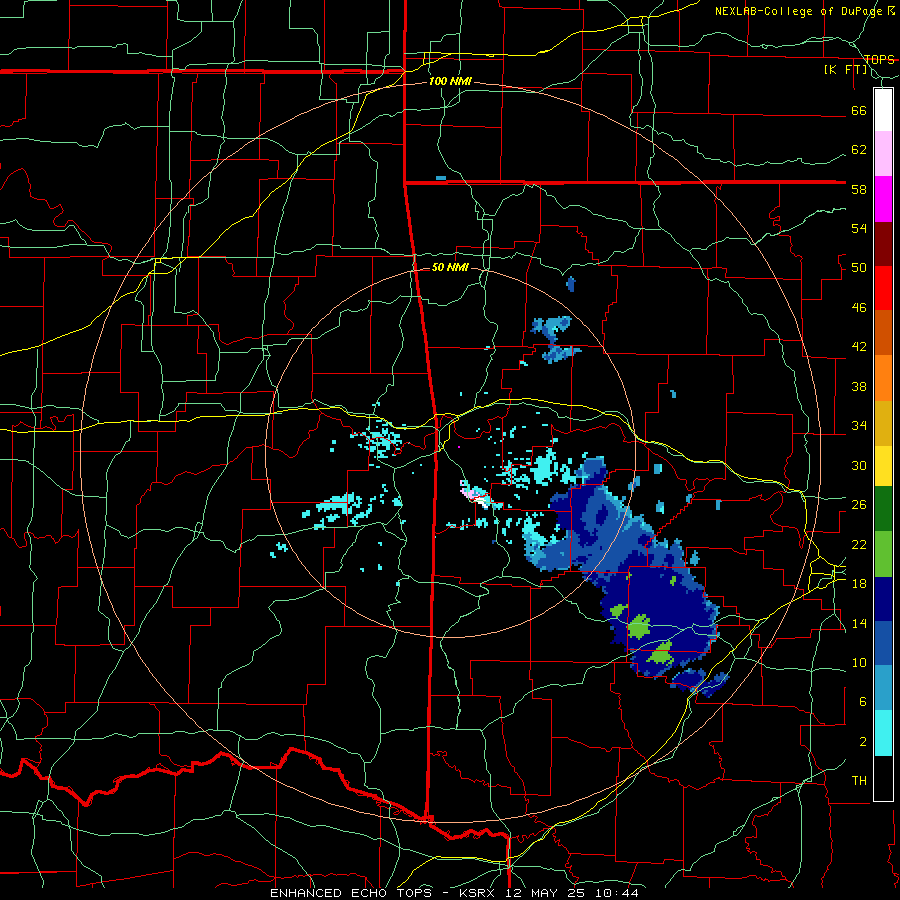The width and height of the screenshot is (900, 900).
Task: Click the 30 legend value
Action: point(859,465)
